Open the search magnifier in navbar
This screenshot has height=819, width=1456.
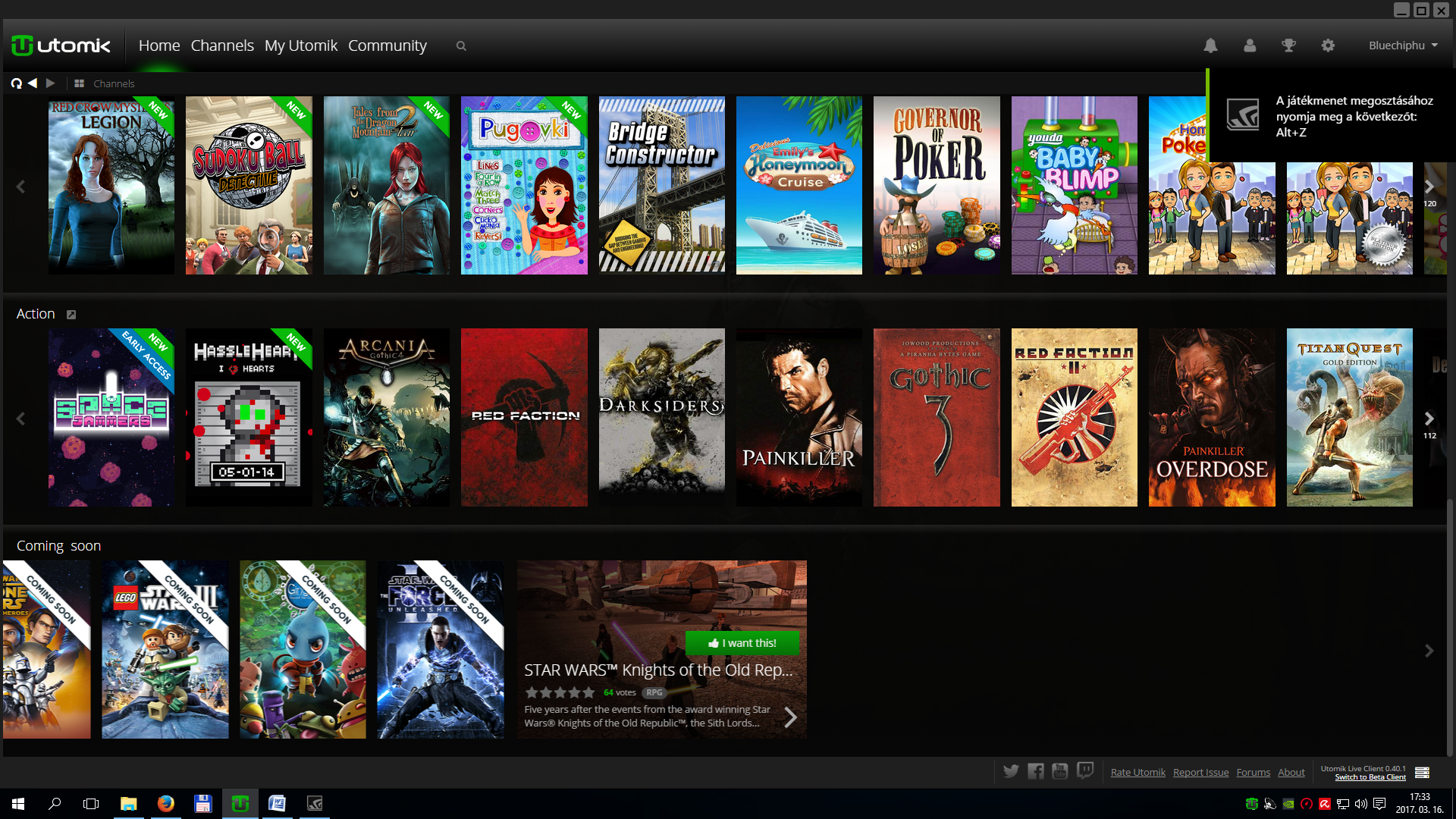pos(461,46)
